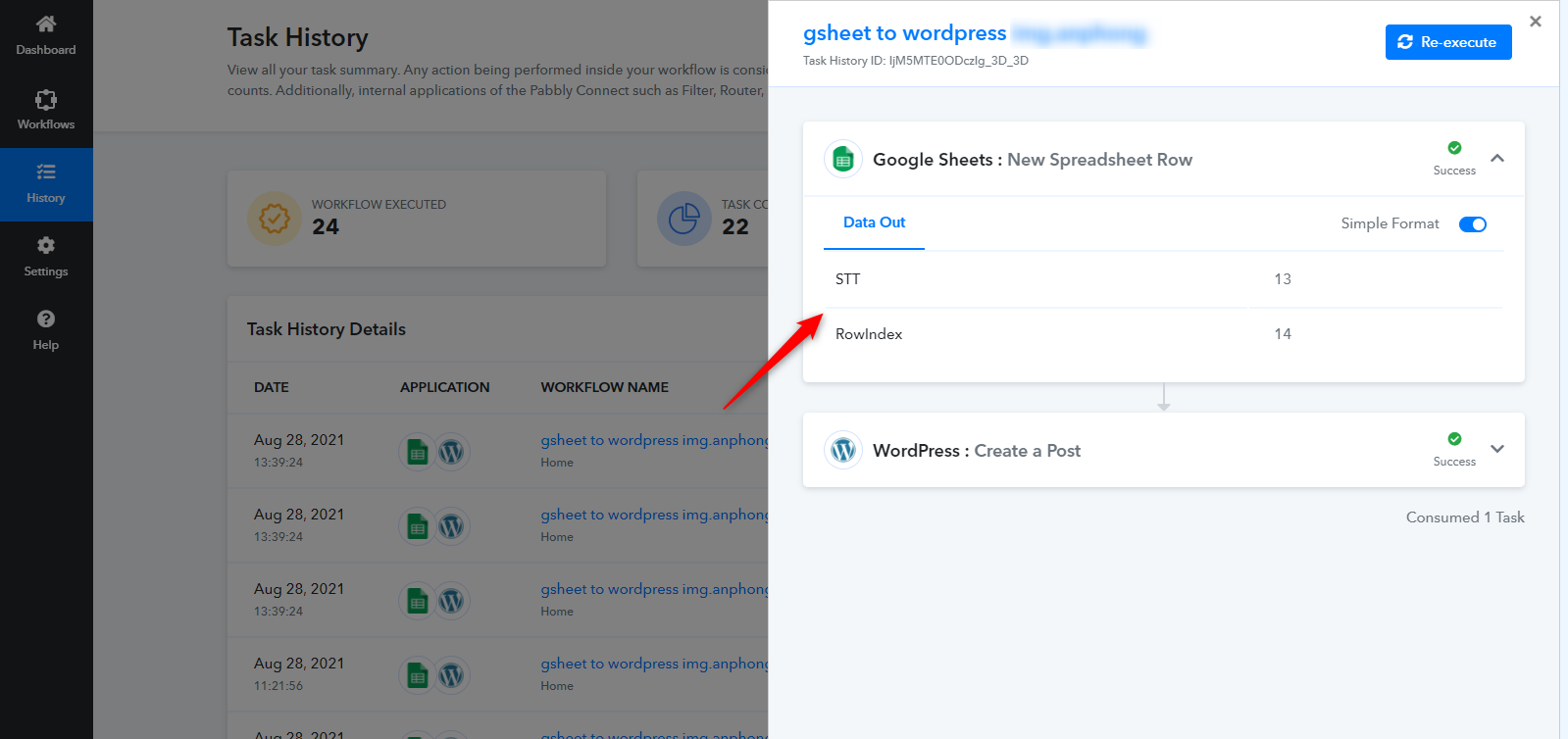Click the Workflow Executed count 24
1568x739 pixels.
coord(326,226)
